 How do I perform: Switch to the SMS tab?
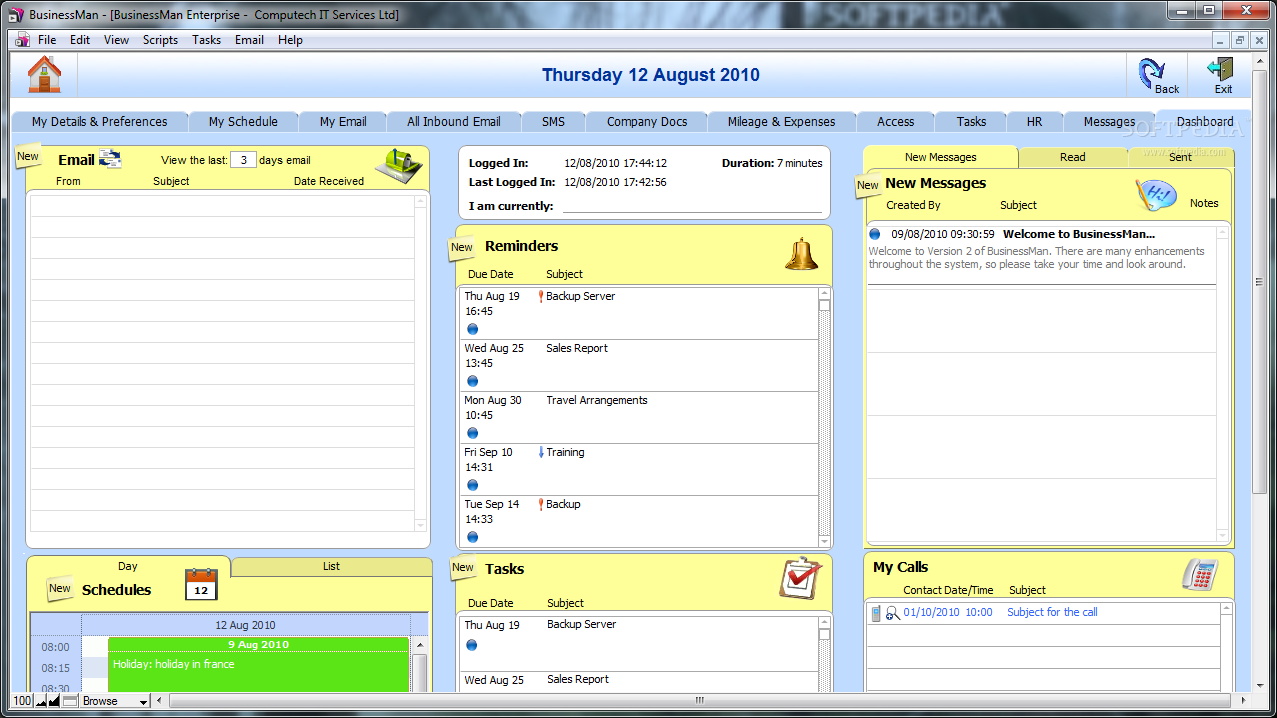click(554, 122)
